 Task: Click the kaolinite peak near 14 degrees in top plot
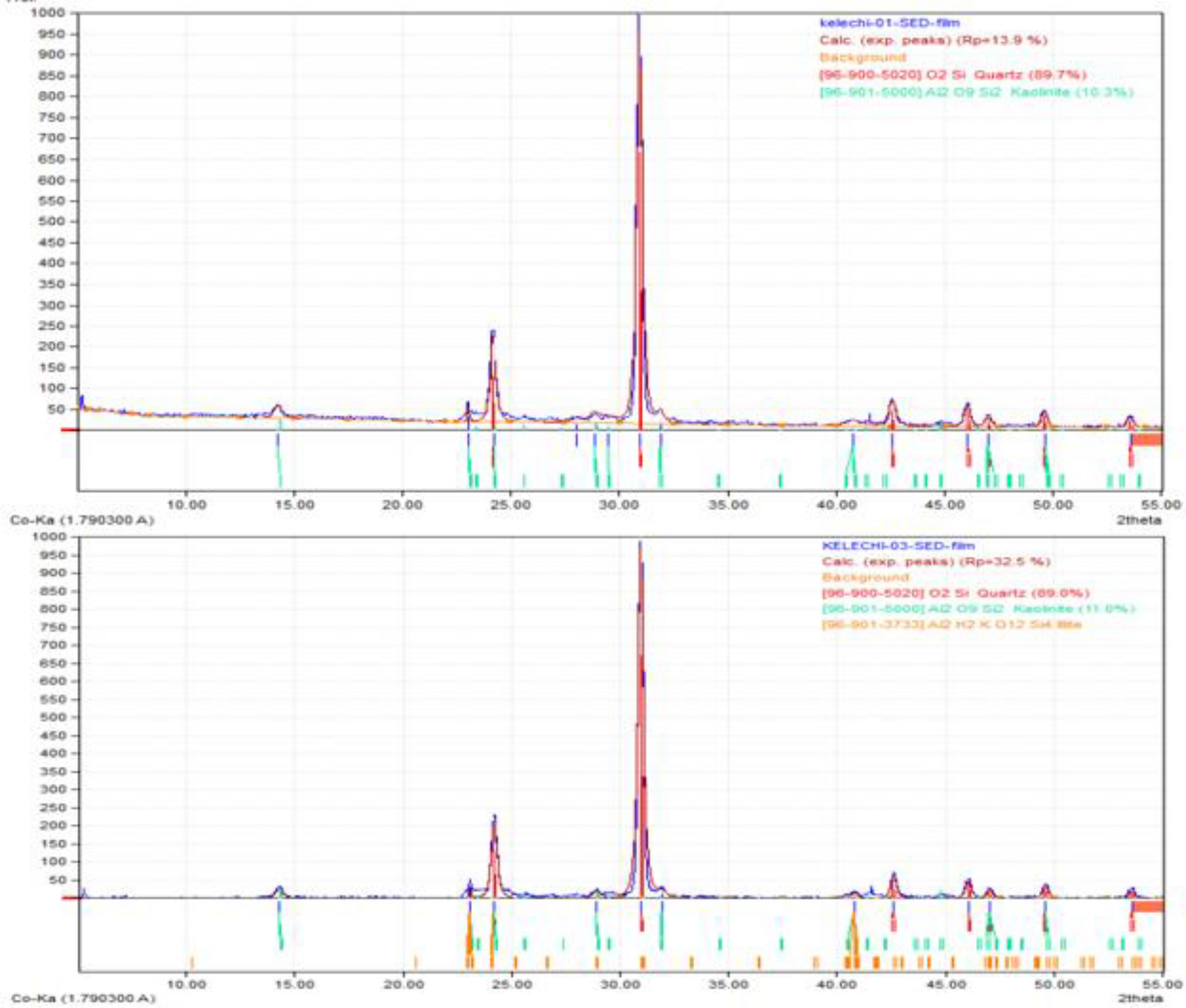pos(278,410)
